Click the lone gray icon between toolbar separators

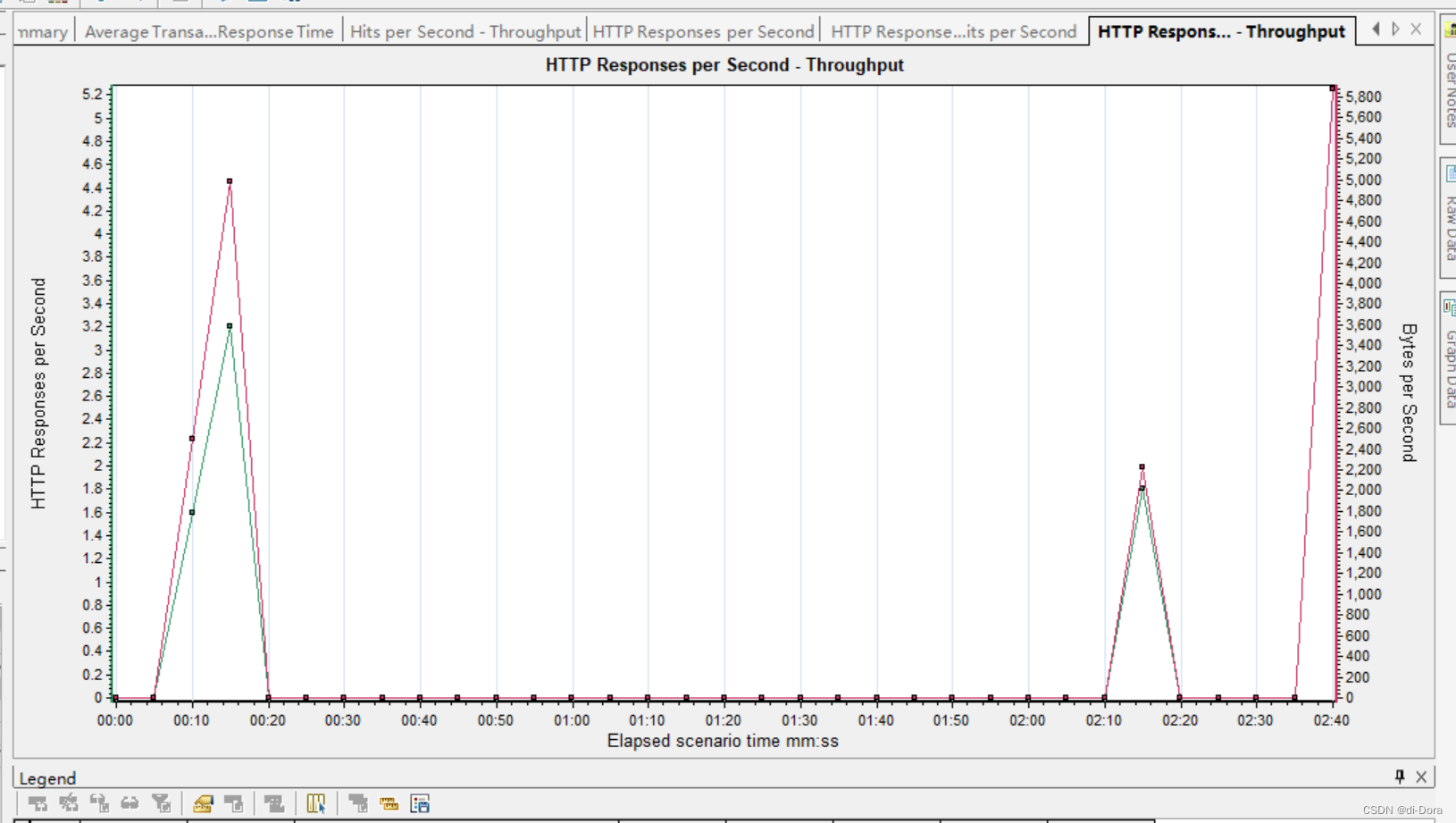click(274, 803)
